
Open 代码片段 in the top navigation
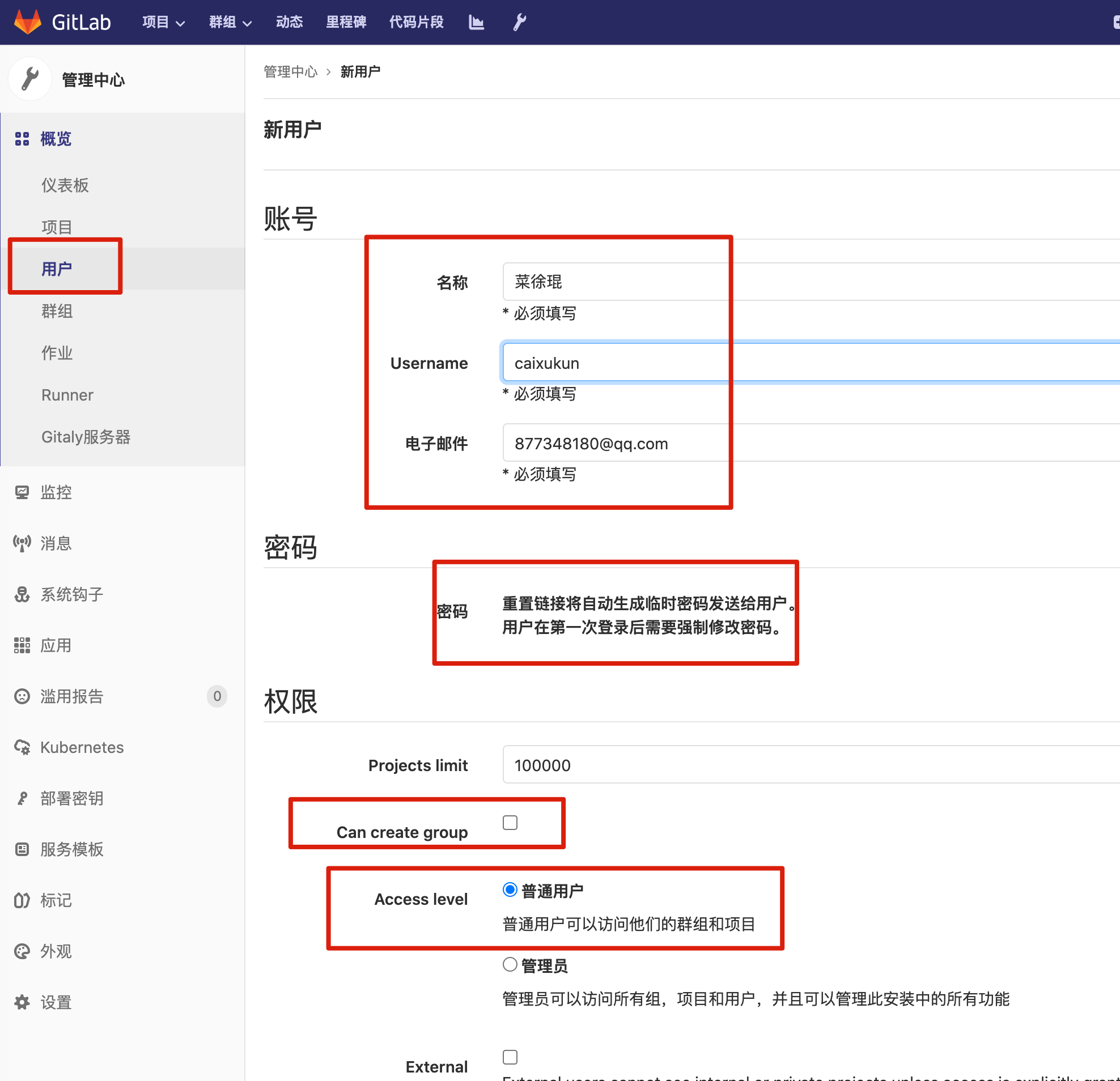pyautogui.click(x=416, y=22)
